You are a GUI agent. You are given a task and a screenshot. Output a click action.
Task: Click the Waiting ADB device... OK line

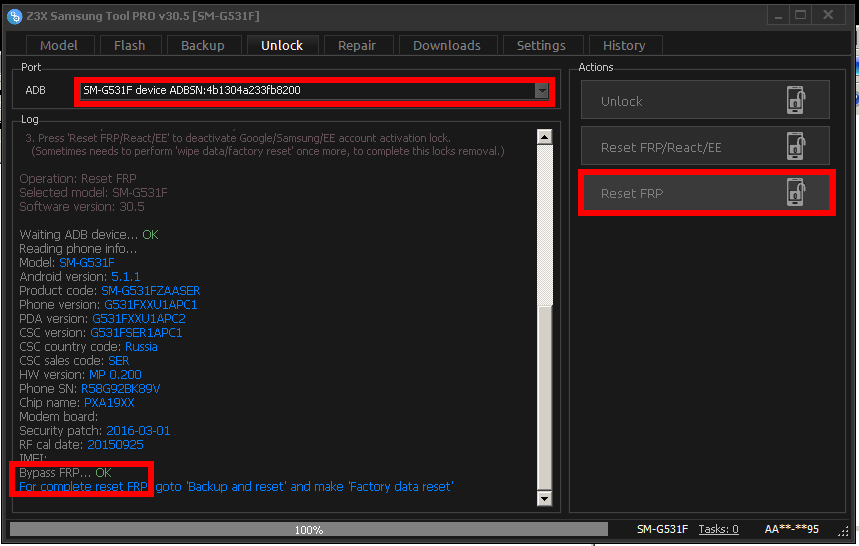[89, 235]
